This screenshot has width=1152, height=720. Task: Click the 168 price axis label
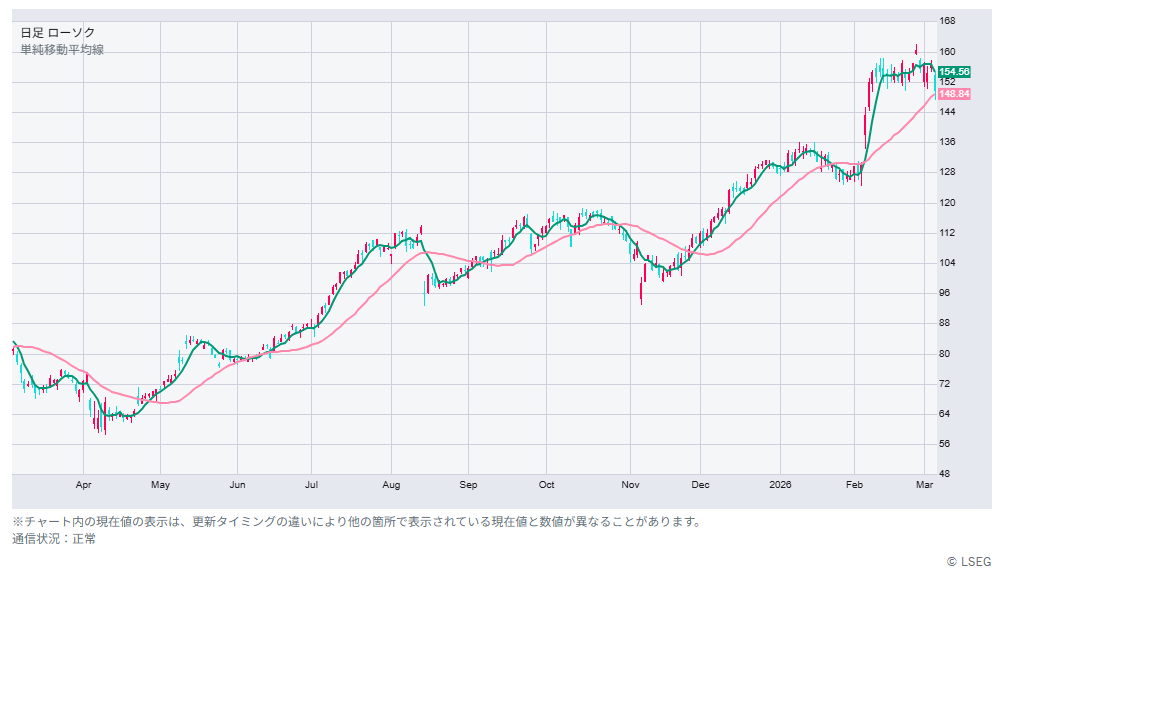(x=947, y=21)
